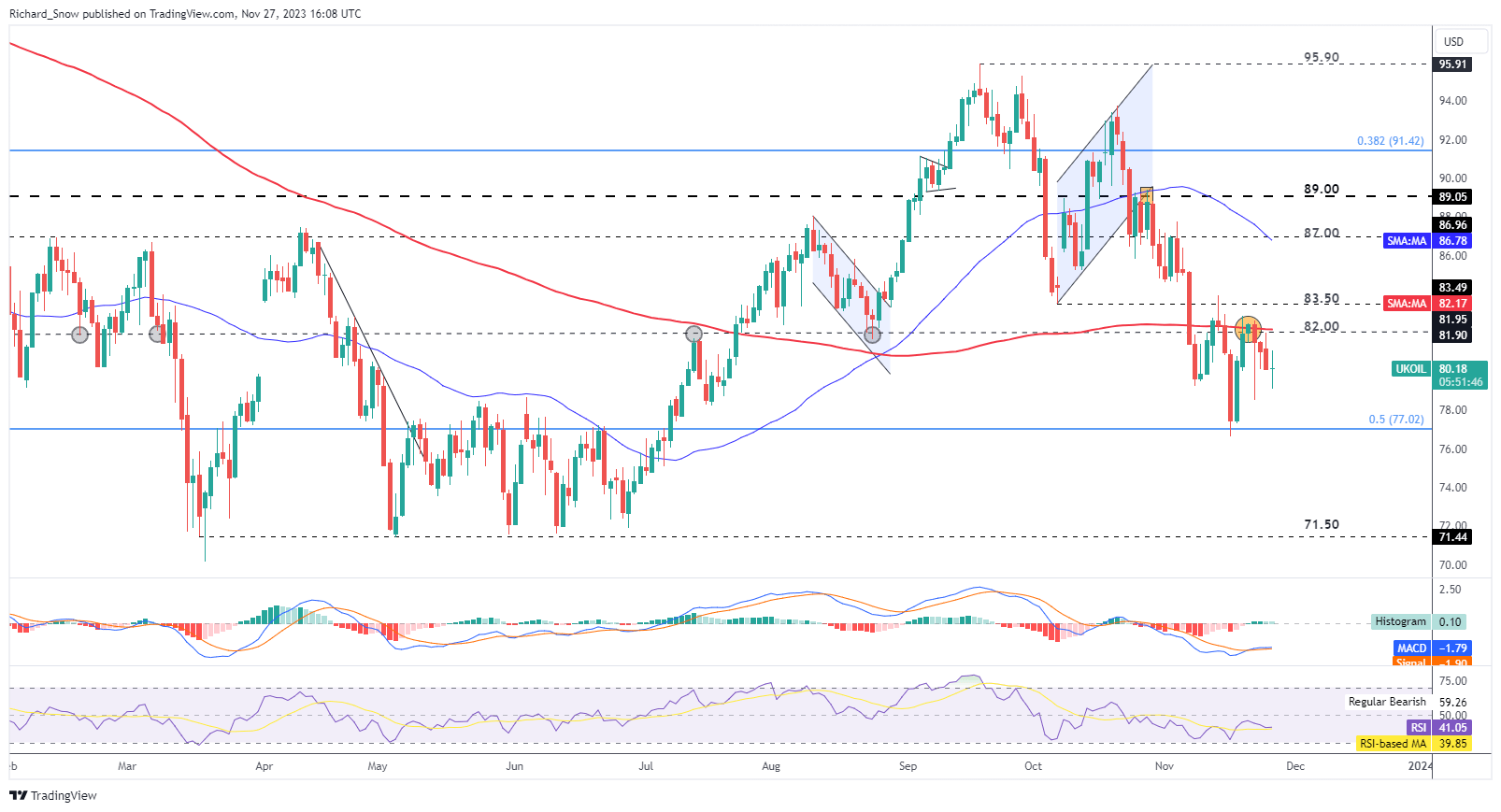The width and height of the screenshot is (1501, 812).
Task: Click the 74.00 price axis value
Action: pyautogui.click(x=1453, y=488)
